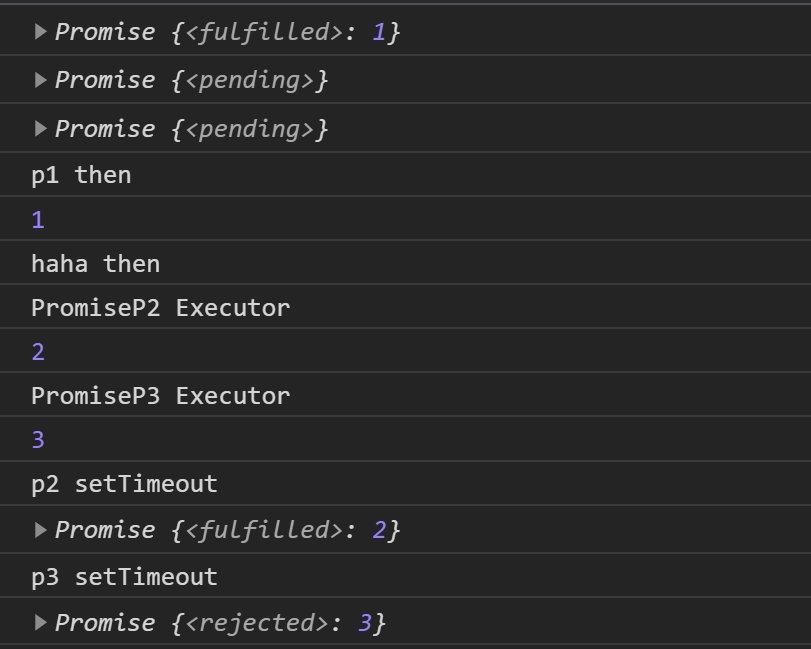The width and height of the screenshot is (811, 649).
Task: Click the logged number 1 output
Action: [38, 220]
